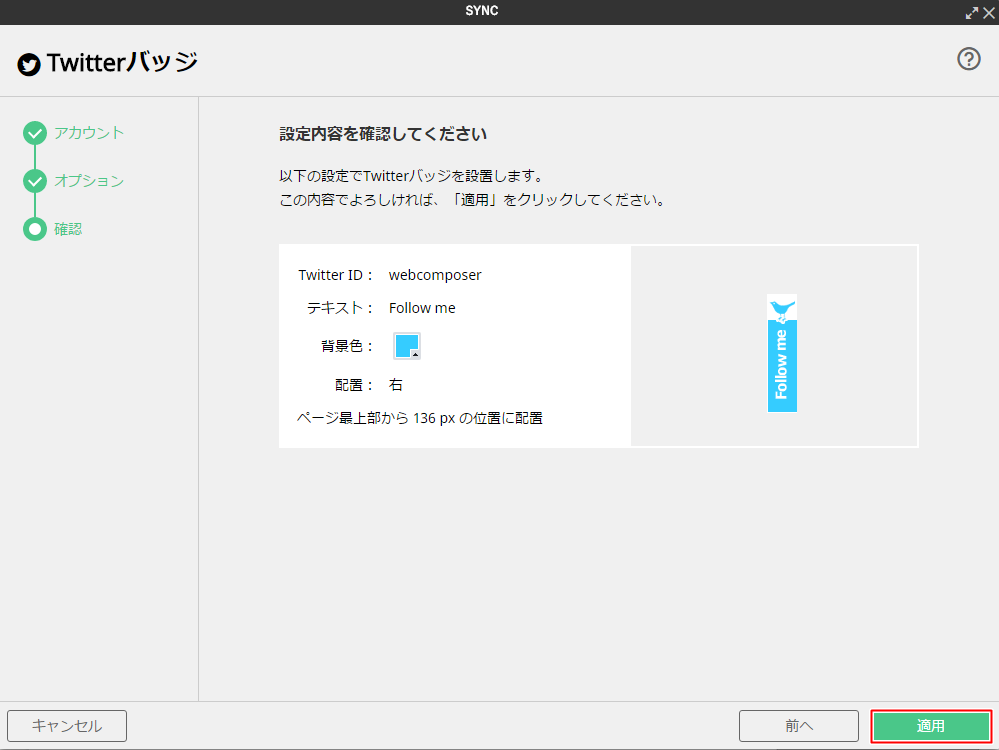Click the 設定内容を確認してください heading
999x750 pixels.
click(383, 134)
